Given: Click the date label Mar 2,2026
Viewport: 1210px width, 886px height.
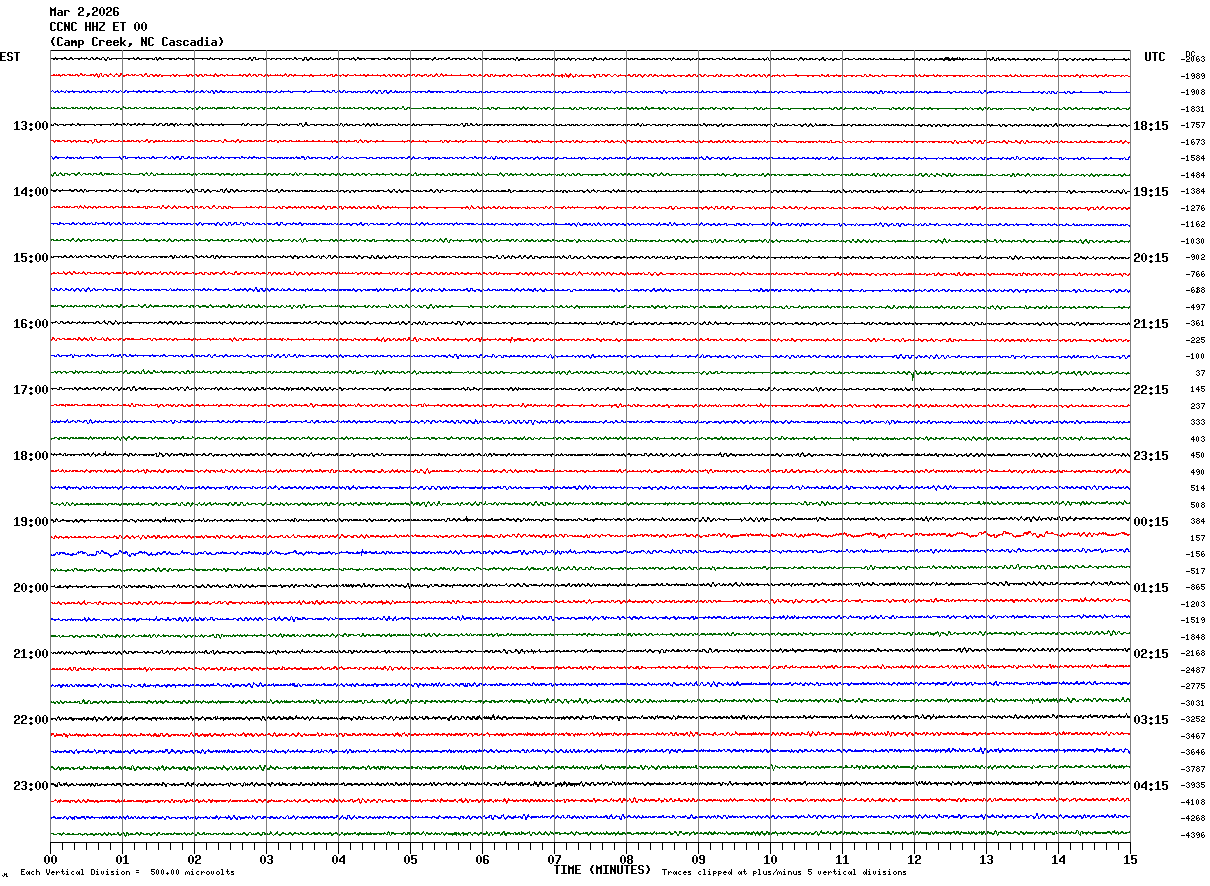Looking at the screenshot, I should 84,12.
